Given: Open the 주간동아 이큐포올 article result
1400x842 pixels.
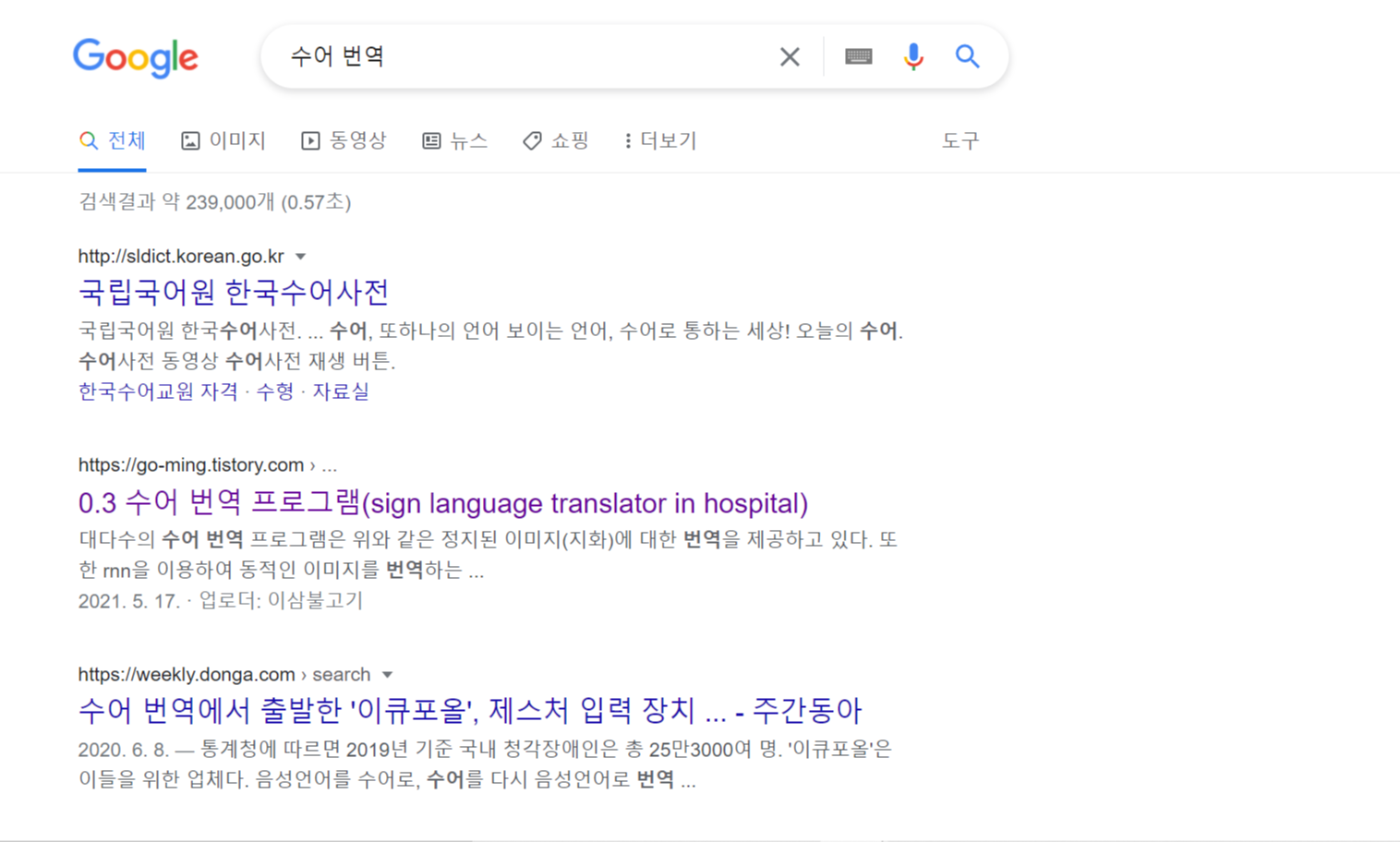Looking at the screenshot, I should point(470,711).
